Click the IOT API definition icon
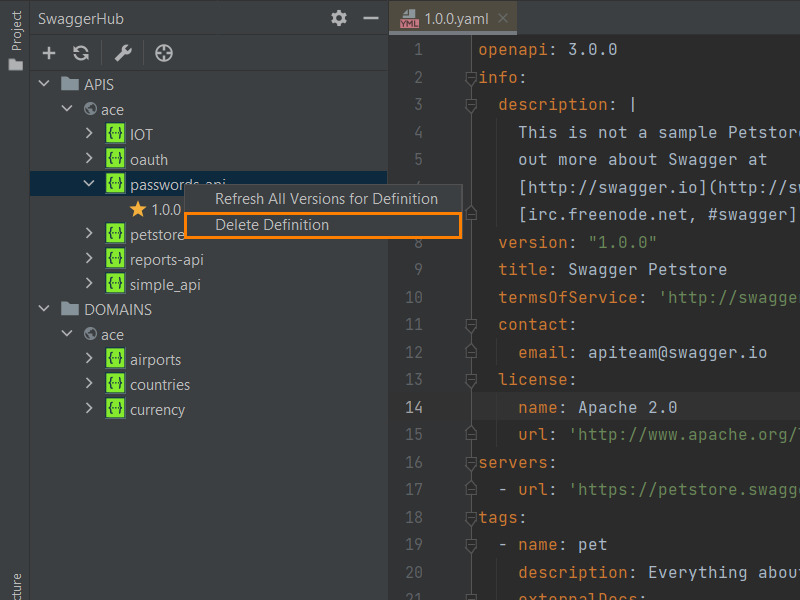 pyautogui.click(x=115, y=134)
